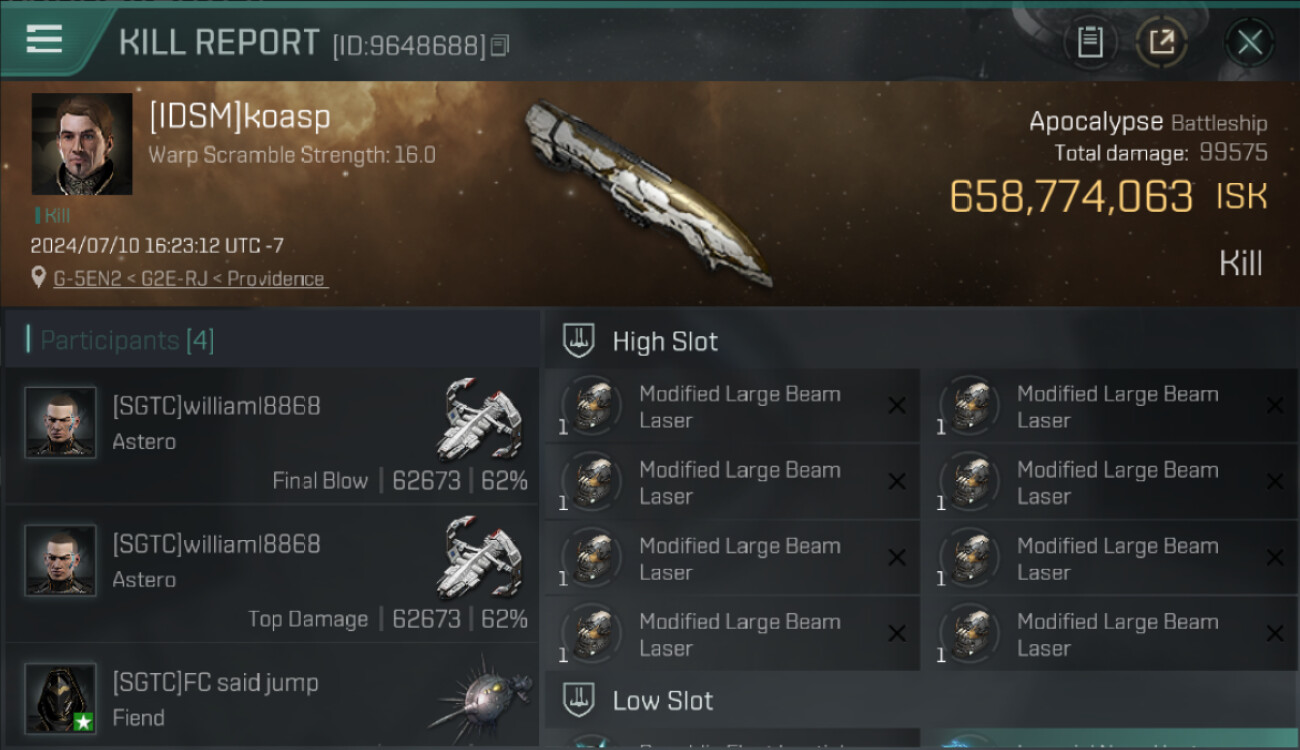This screenshot has width=1300, height=750.
Task: Copy the kill report ID icon
Action: click(499, 45)
